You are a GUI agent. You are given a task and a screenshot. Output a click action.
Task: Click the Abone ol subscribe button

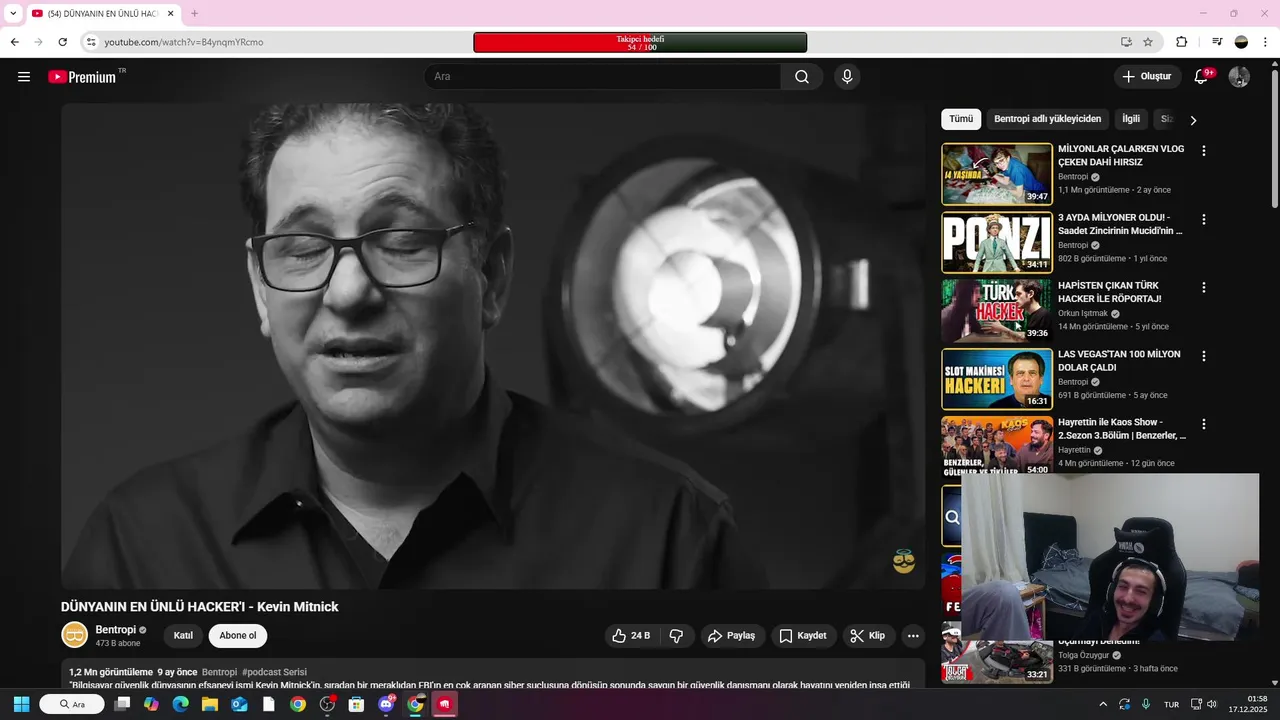tap(238, 636)
